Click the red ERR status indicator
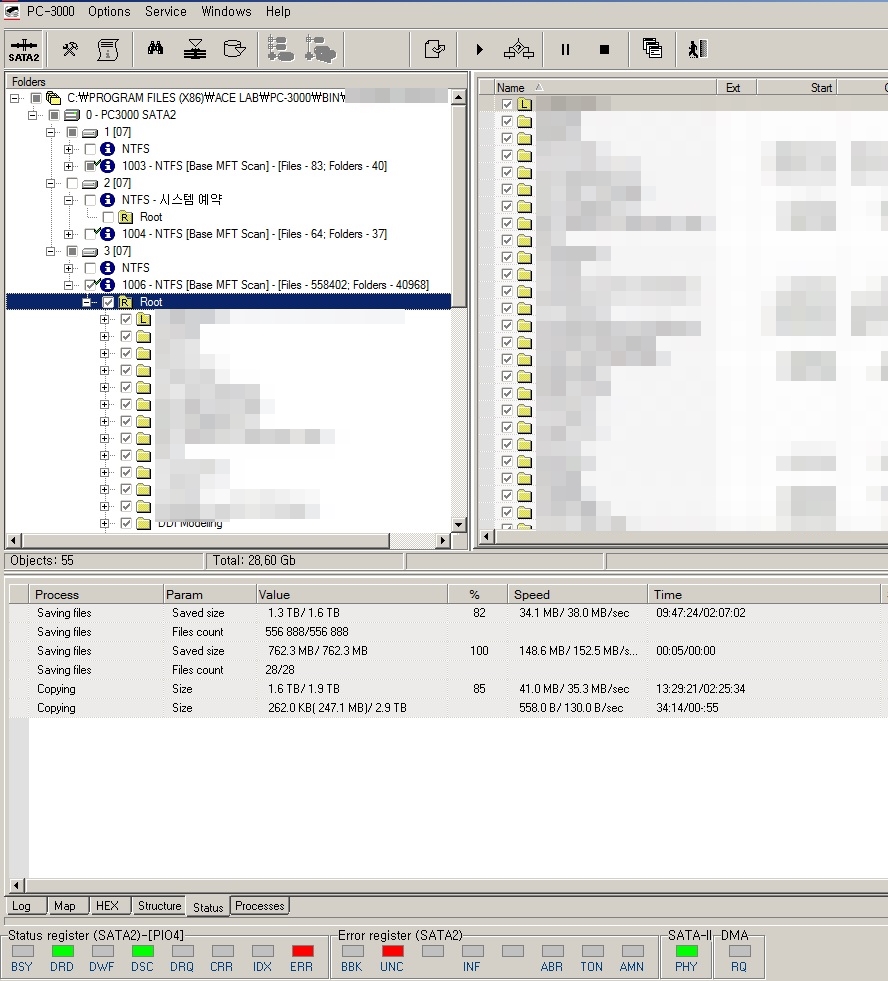The image size is (888, 981). [x=302, y=951]
